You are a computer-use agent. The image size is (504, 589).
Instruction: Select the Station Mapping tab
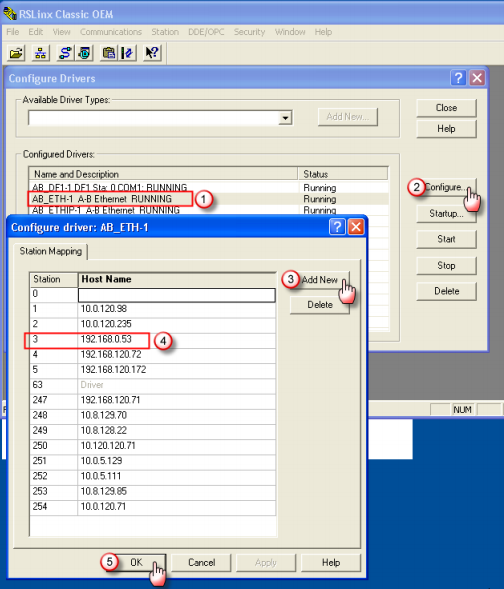pos(50,251)
